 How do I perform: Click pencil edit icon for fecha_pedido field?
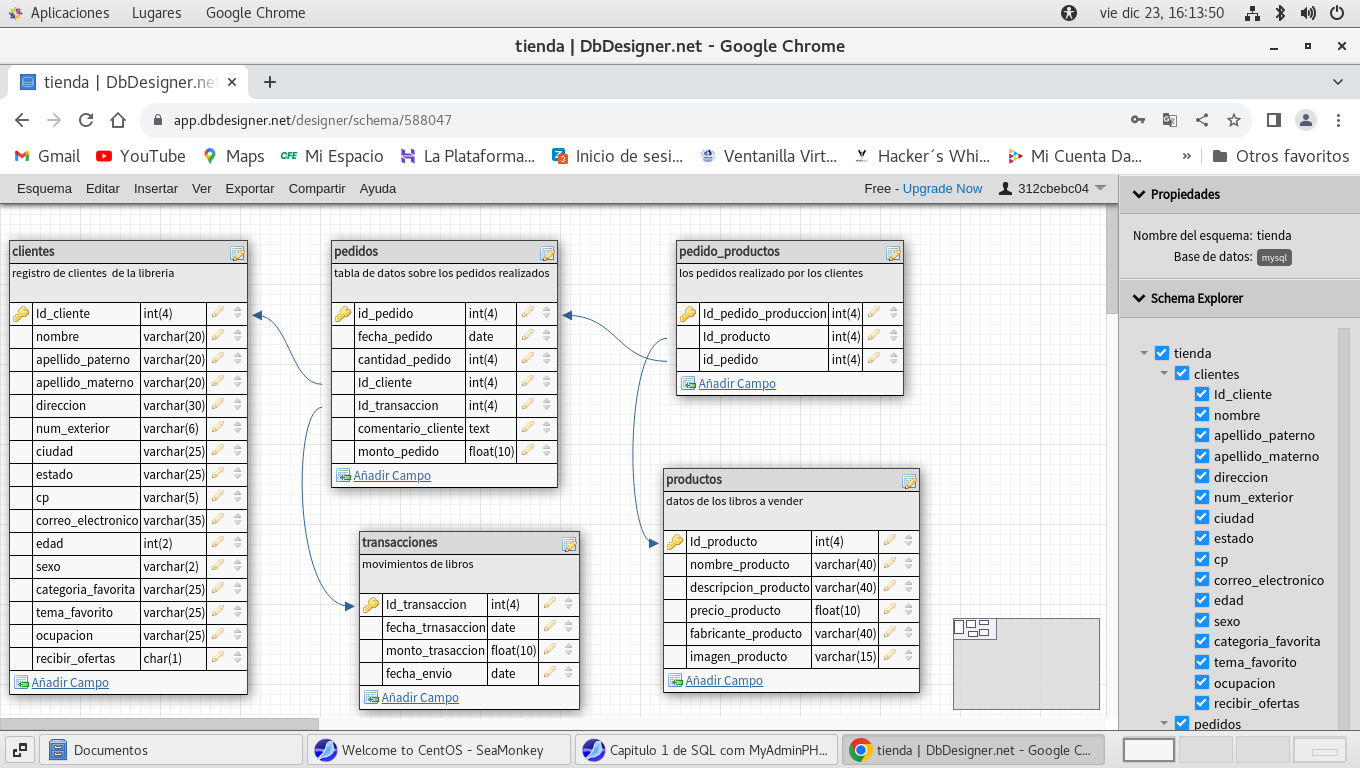528,336
